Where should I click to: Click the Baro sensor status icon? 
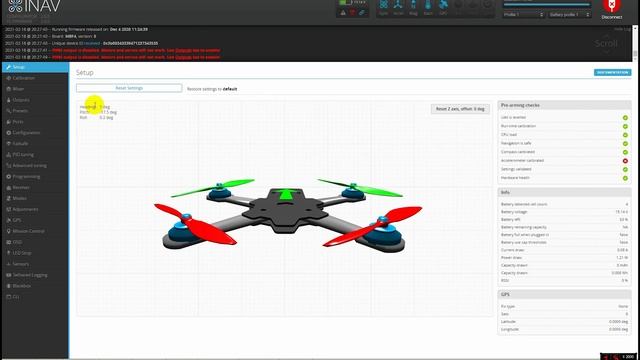(428, 7)
